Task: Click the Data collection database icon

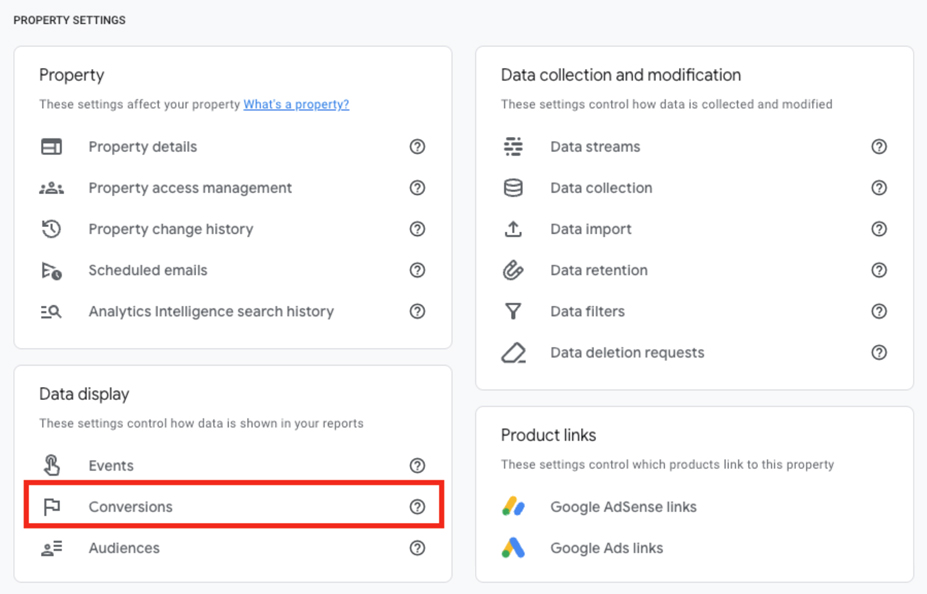Action: (513, 188)
